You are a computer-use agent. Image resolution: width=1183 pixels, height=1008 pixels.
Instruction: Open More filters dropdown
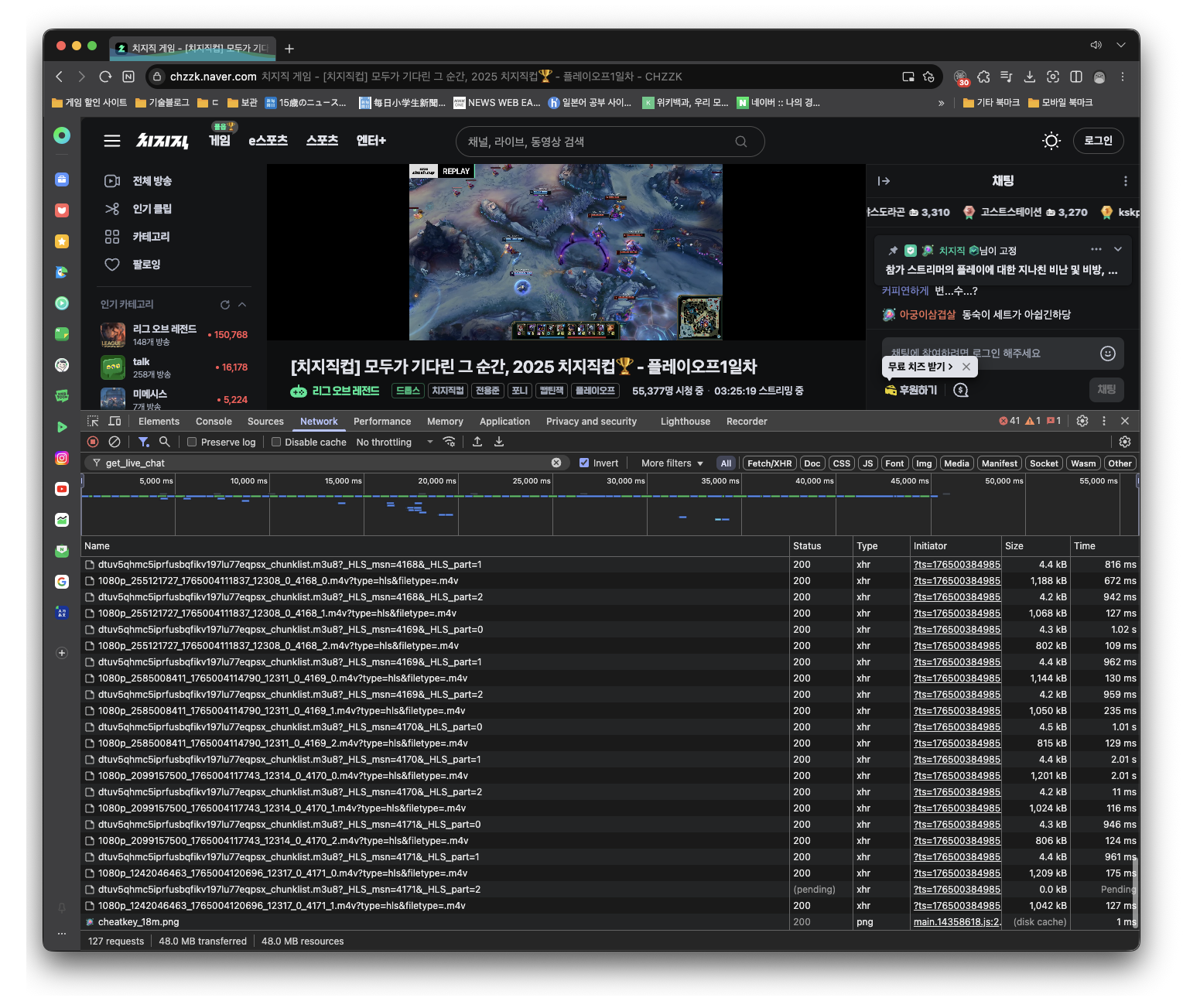point(672,463)
